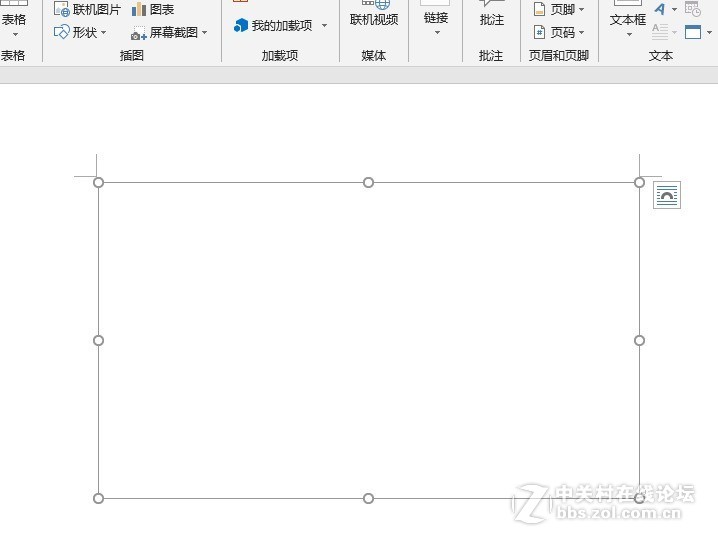
Task: Insert Online Pictures (联机图片)
Action: [87, 9]
